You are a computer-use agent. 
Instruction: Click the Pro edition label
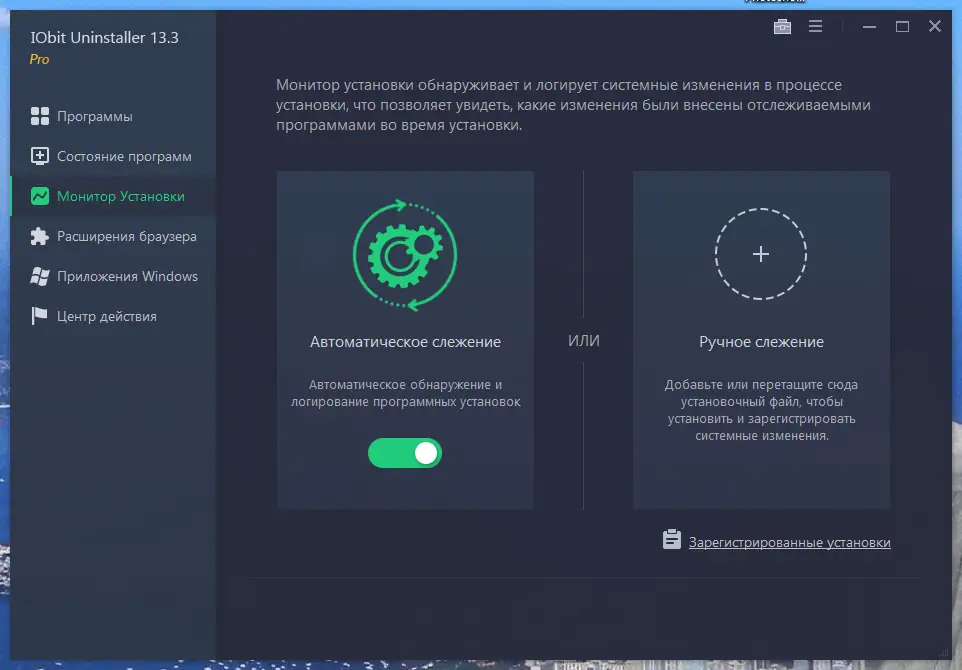(39, 60)
